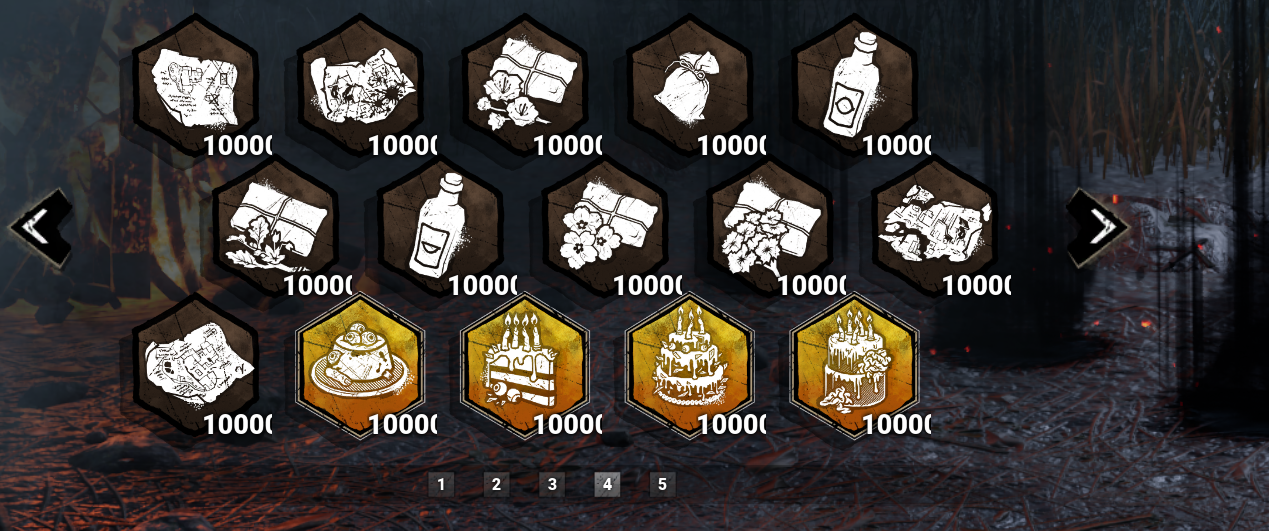The height and width of the screenshot is (531, 1269).
Task: Select the envelope with leafy plant in middle row
Action: (x=275, y=225)
